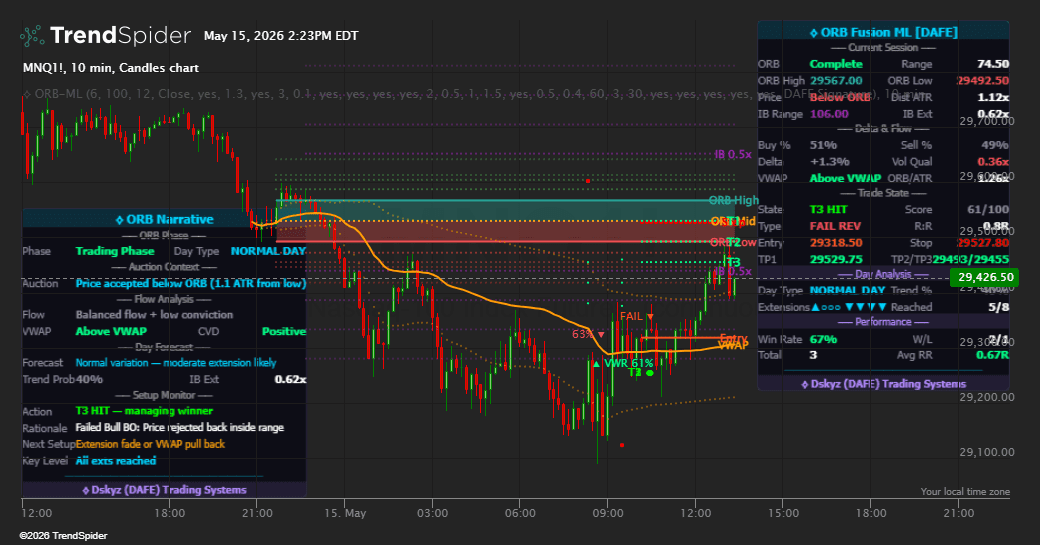Viewport: 1040px width, 545px height.
Task: Click the ORB Fusion ML [DAFE] panel header
Action: [883, 32]
